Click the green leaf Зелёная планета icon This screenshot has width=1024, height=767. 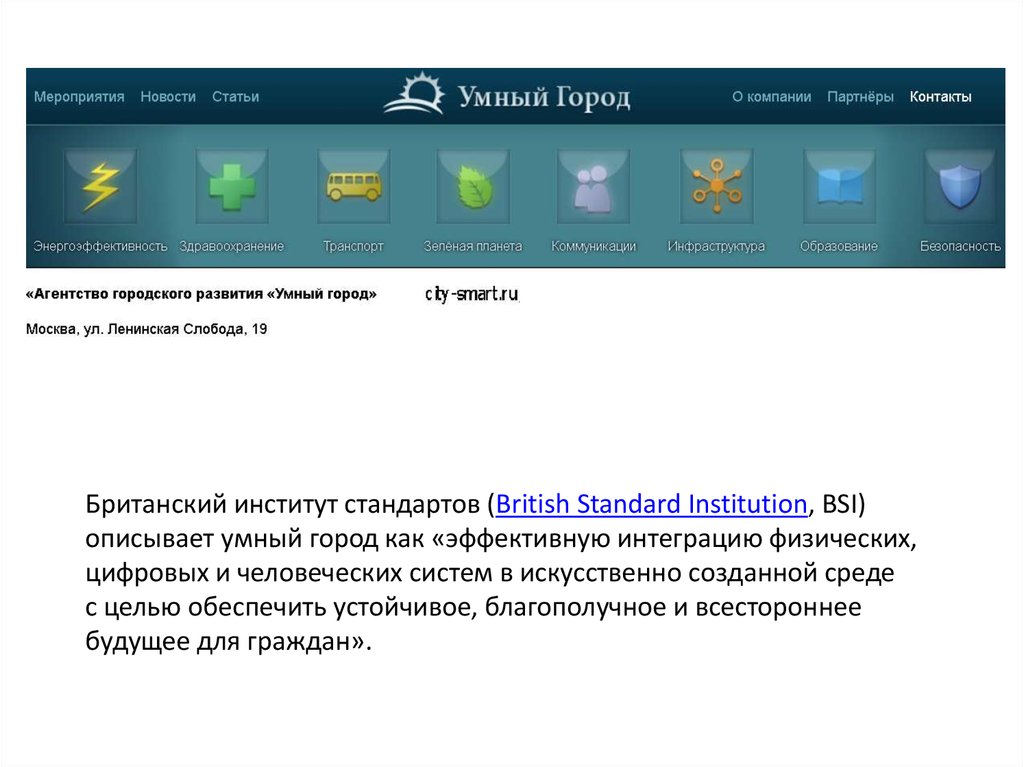[473, 186]
